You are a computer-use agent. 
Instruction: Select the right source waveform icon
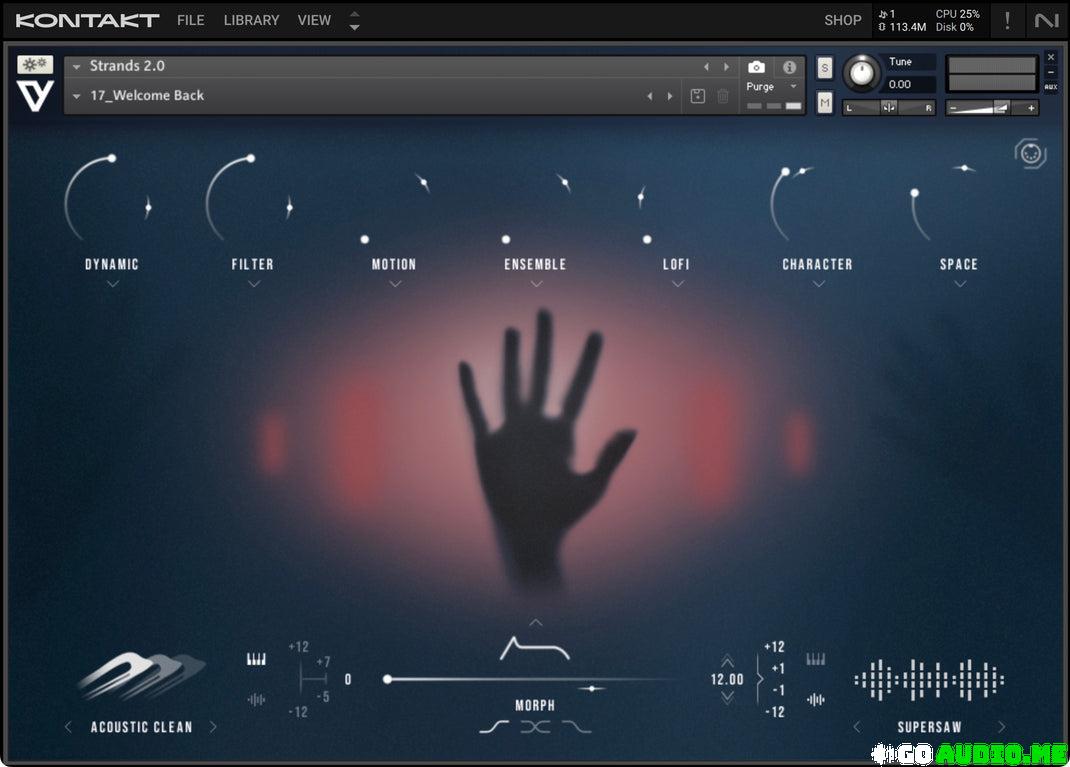click(x=816, y=699)
